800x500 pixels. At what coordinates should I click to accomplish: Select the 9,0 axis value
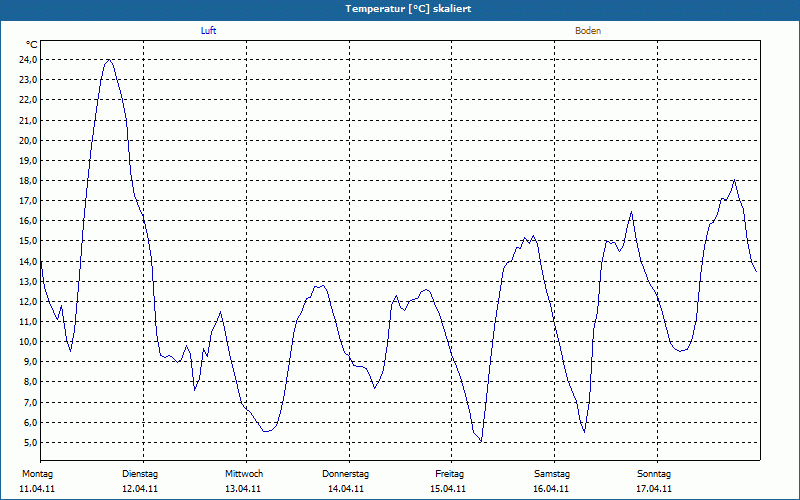tap(30, 362)
